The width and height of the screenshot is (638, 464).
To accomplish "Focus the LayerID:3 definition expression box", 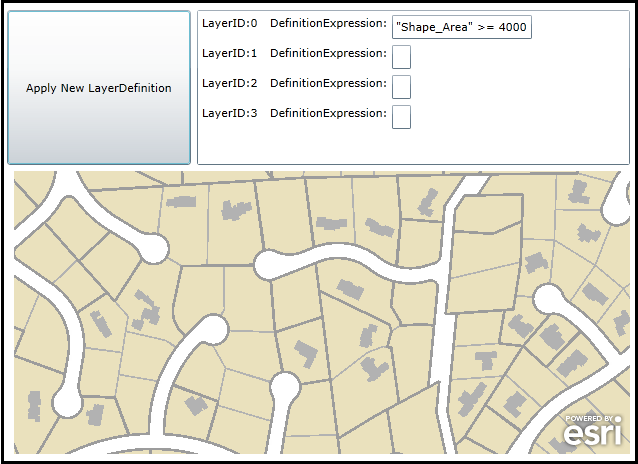I will [401, 117].
